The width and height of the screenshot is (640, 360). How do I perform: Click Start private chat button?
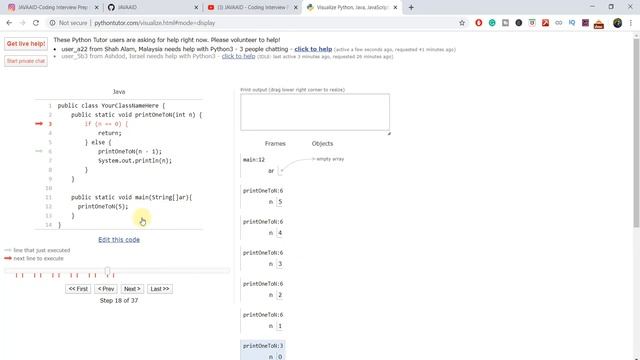click(x=26, y=61)
